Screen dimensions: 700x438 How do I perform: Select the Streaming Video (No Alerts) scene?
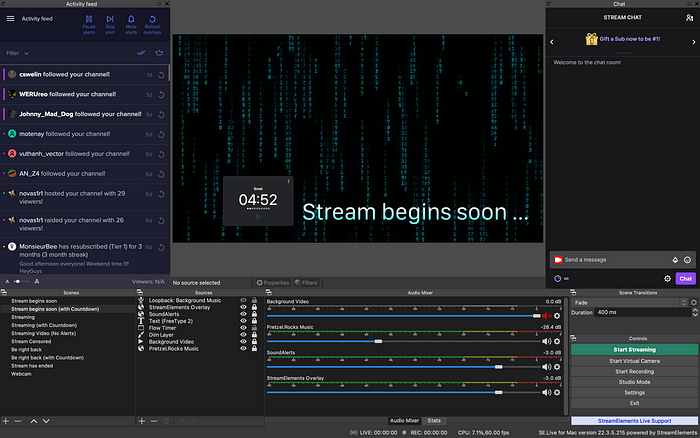pos(43,334)
